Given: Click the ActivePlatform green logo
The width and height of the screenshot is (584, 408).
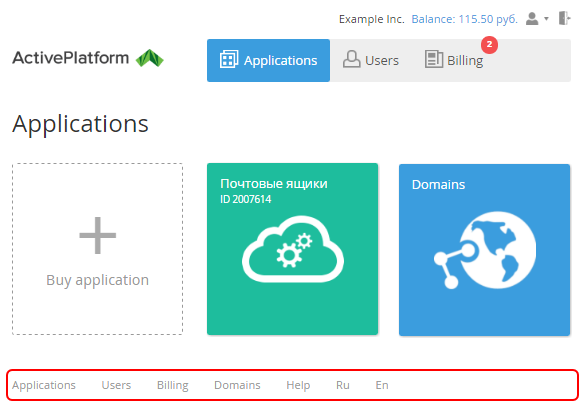Looking at the screenshot, I should (x=149, y=58).
